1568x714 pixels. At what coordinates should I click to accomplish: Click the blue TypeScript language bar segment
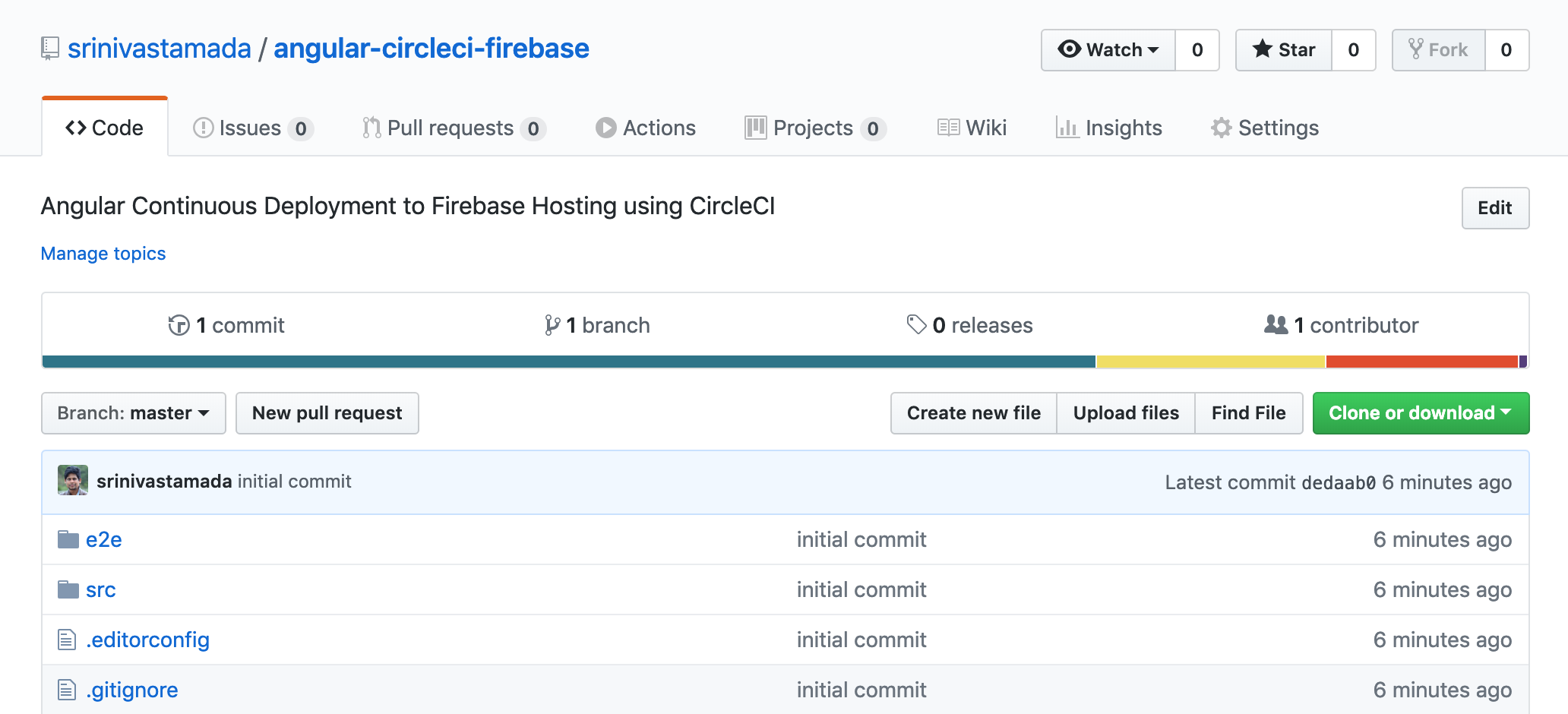pyautogui.click(x=569, y=362)
